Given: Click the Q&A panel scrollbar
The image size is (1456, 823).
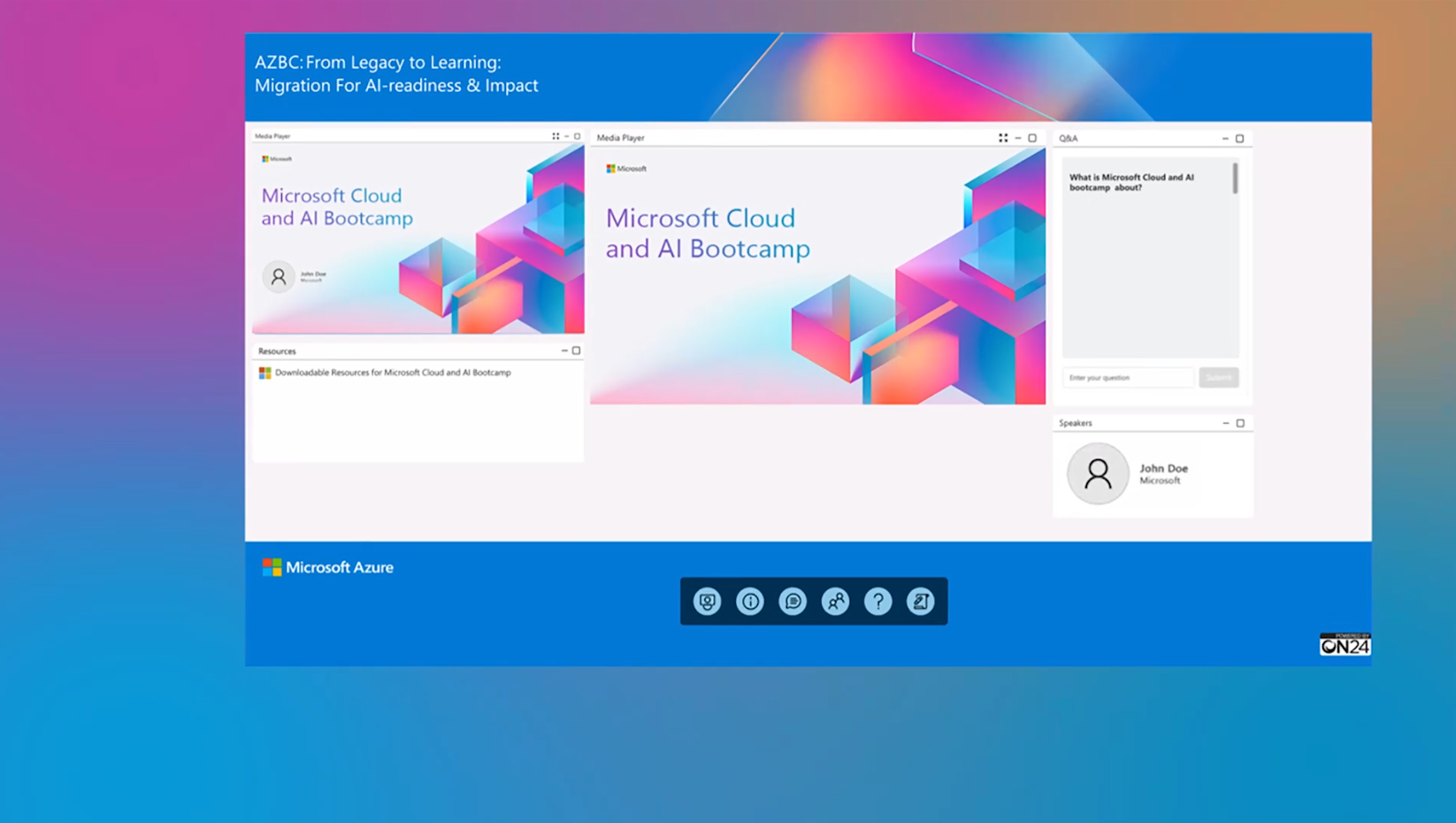Looking at the screenshot, I should click(x=1235, y=179).
